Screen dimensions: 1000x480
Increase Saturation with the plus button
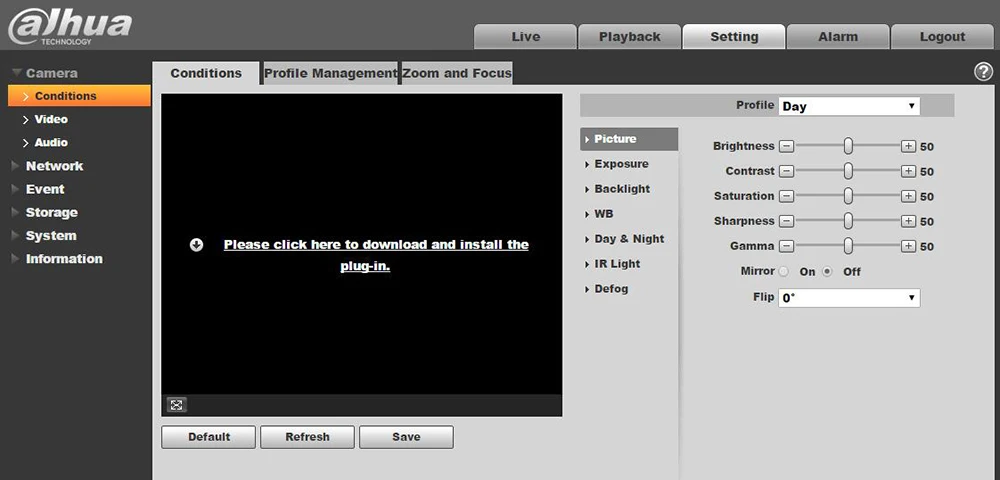[908, 196]
